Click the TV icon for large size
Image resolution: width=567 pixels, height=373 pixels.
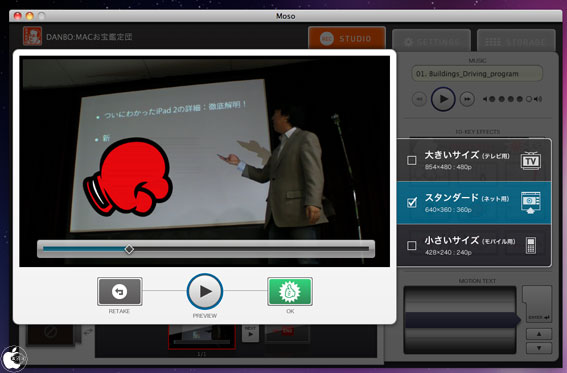530,160
